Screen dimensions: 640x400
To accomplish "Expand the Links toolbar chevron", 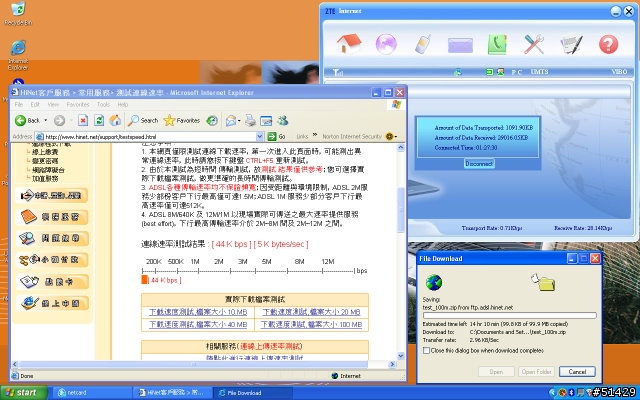I will 315,135.
